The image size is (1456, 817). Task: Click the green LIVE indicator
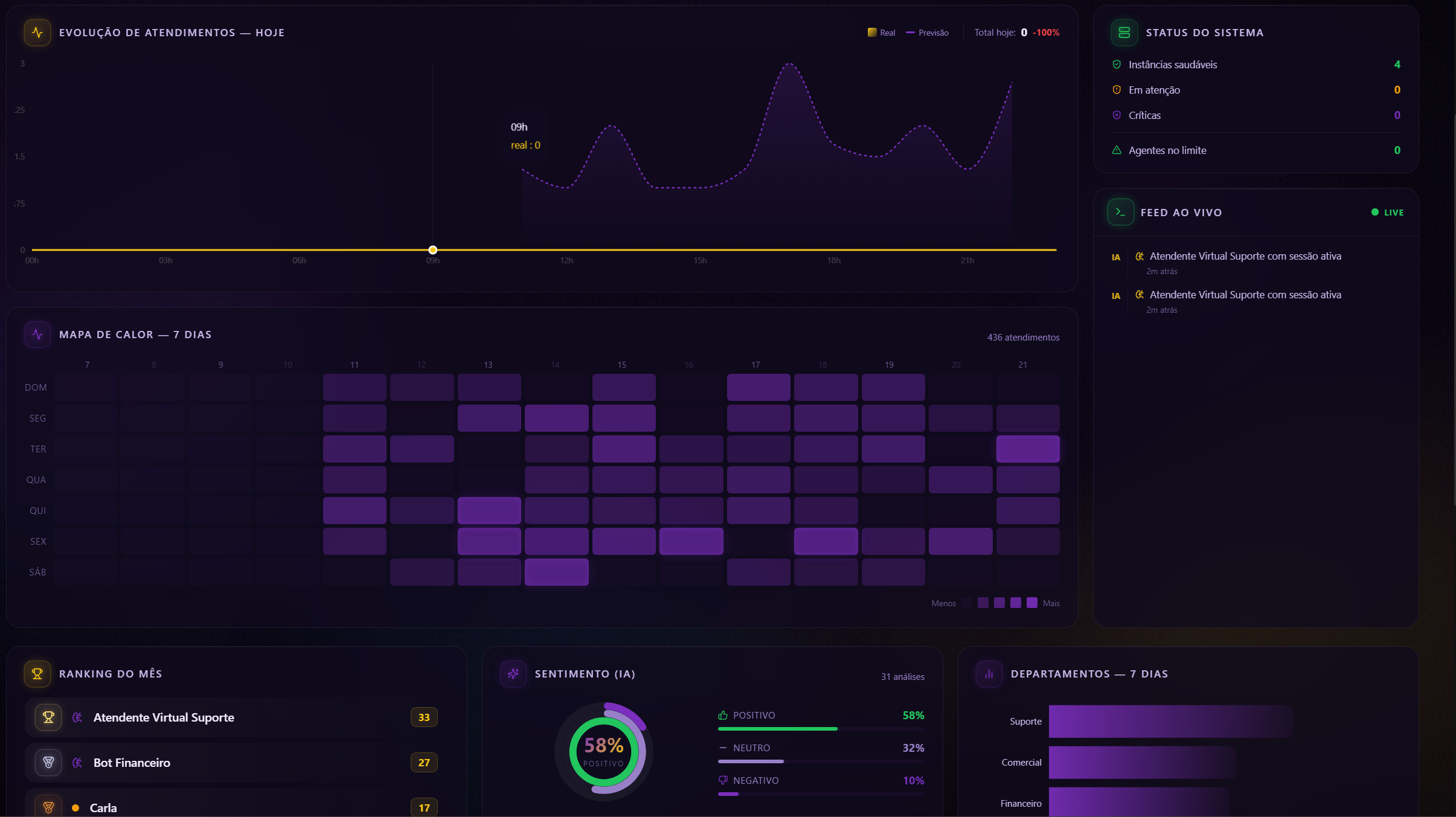coord(1387,213)
